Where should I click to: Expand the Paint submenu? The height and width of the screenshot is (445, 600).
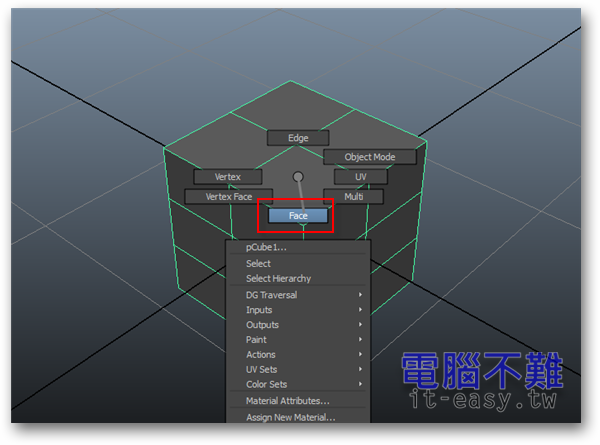click(257, 340)
